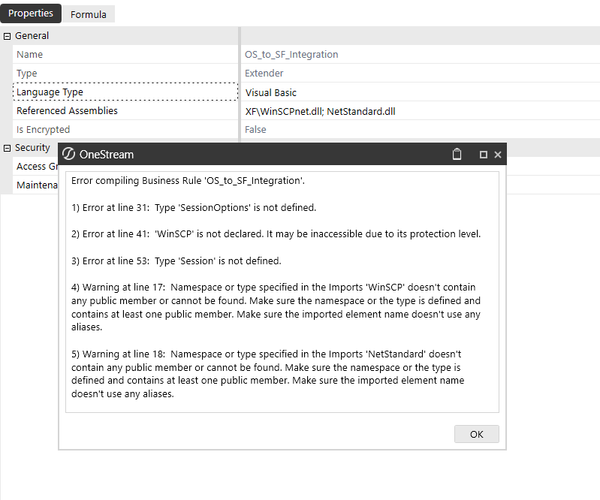This screenshot has width=600, height=500.
Task: Click the General section header text
Action: click(x=32, y=36)
